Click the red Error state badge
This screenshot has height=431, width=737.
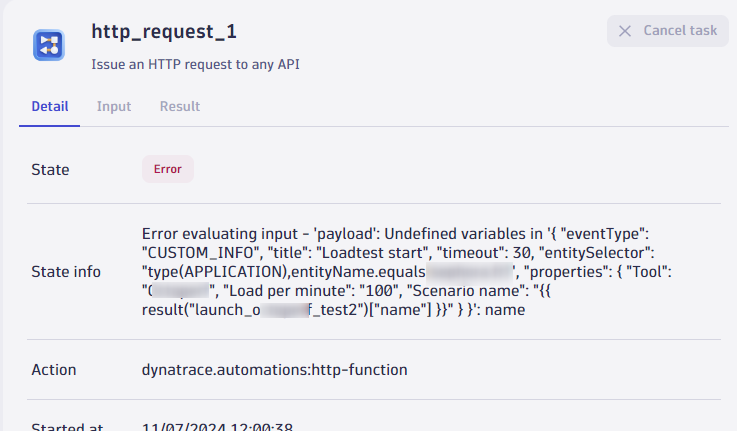pos(167,169)
